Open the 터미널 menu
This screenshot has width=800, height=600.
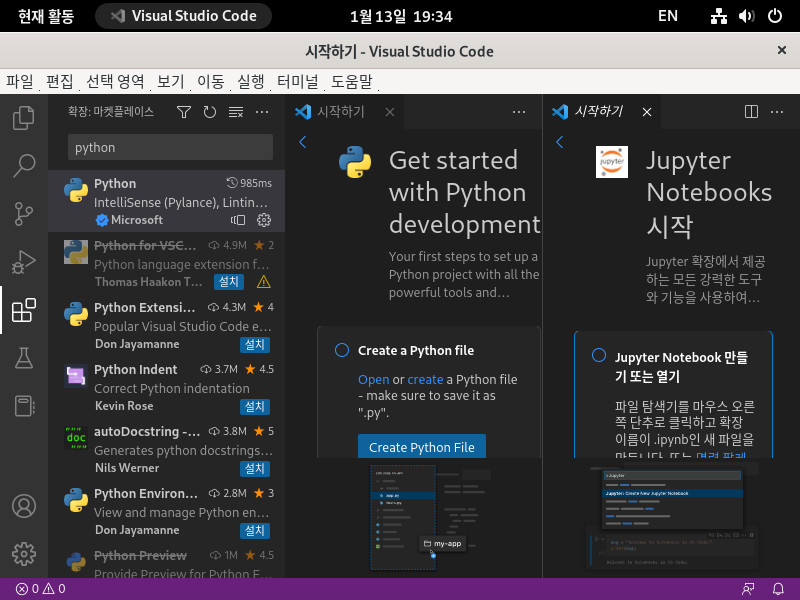tap(298, 81)
